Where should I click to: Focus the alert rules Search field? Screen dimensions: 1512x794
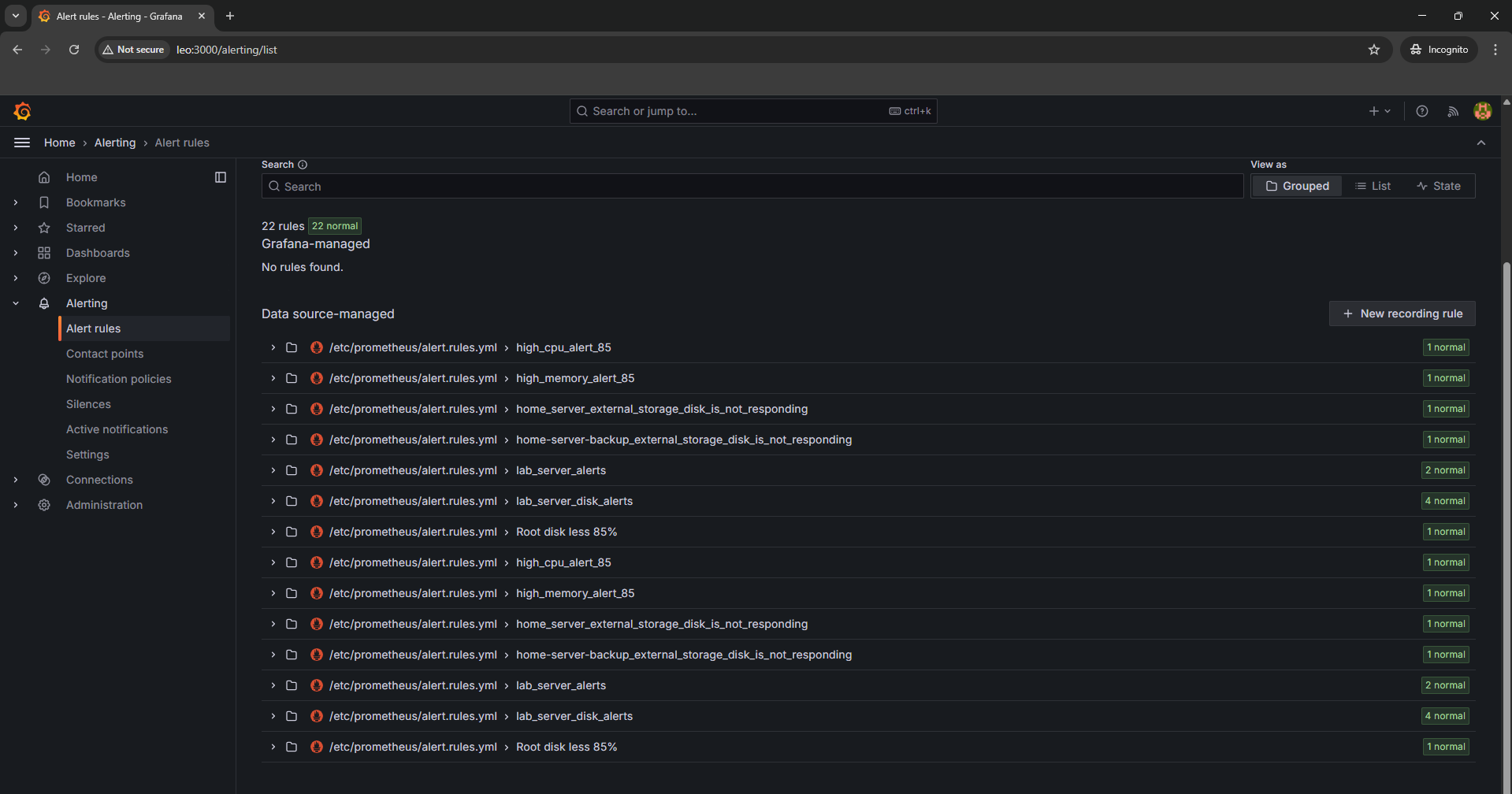tap(752, 187)
